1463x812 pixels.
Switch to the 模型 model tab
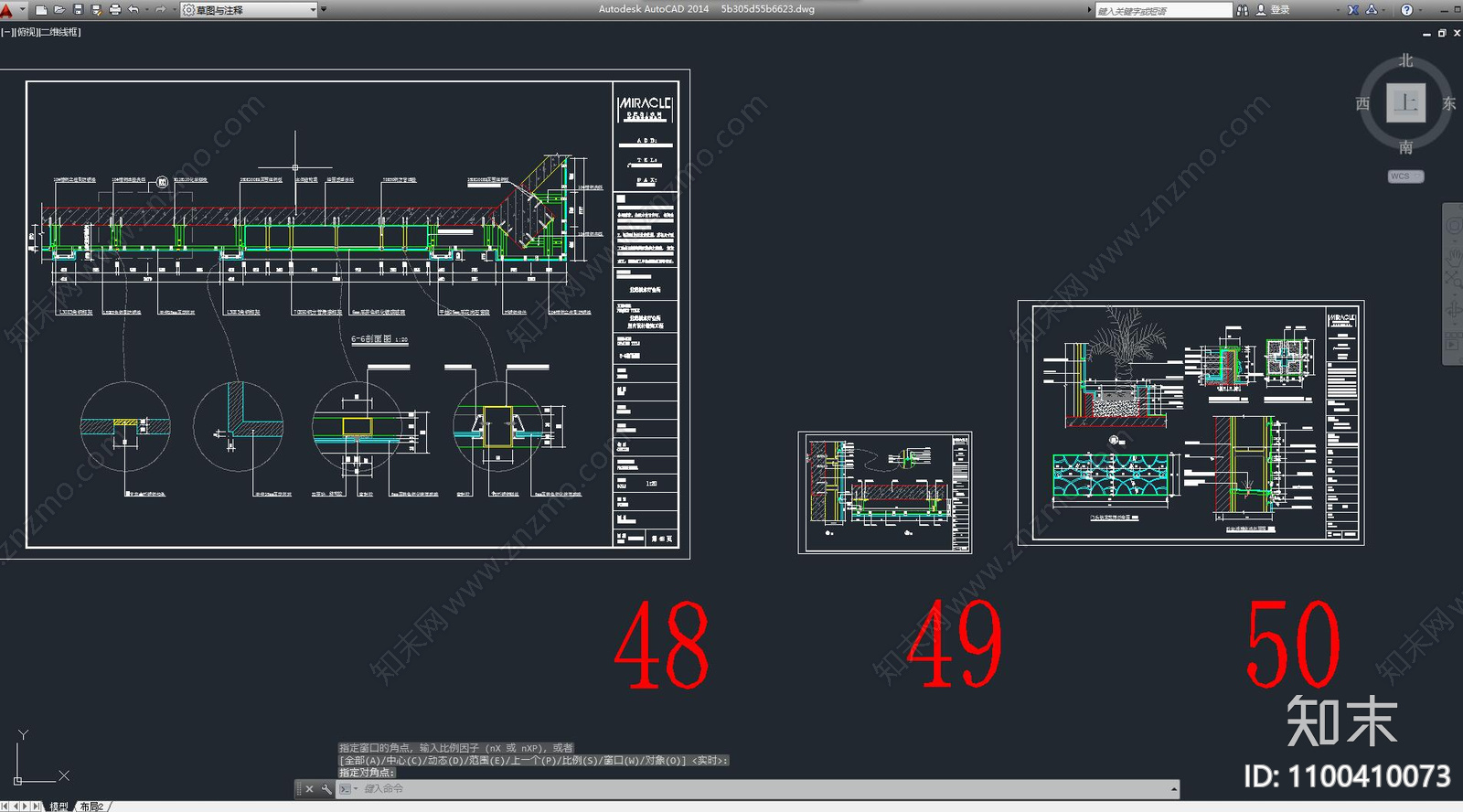[x=59, y=807]
